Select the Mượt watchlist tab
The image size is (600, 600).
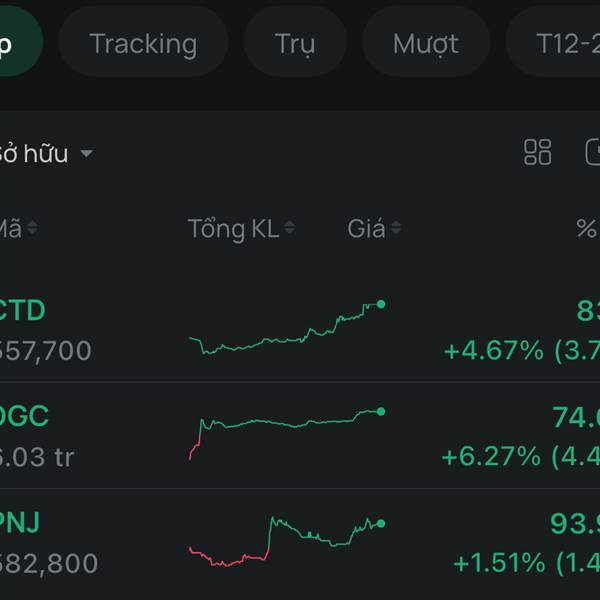[x=426, y=44]
